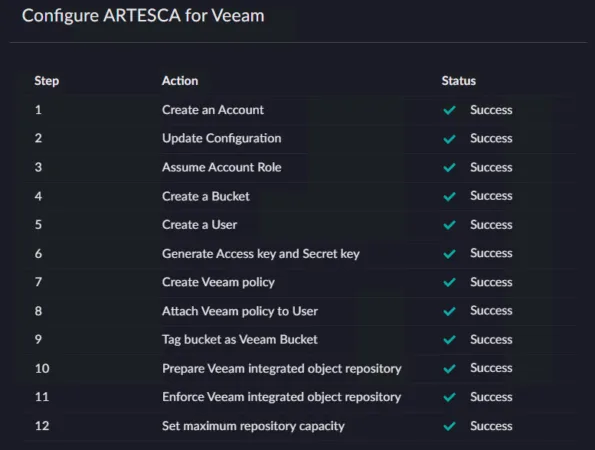Click the Status column header
This screenshot has height=450, width=595.
(458, 81)
